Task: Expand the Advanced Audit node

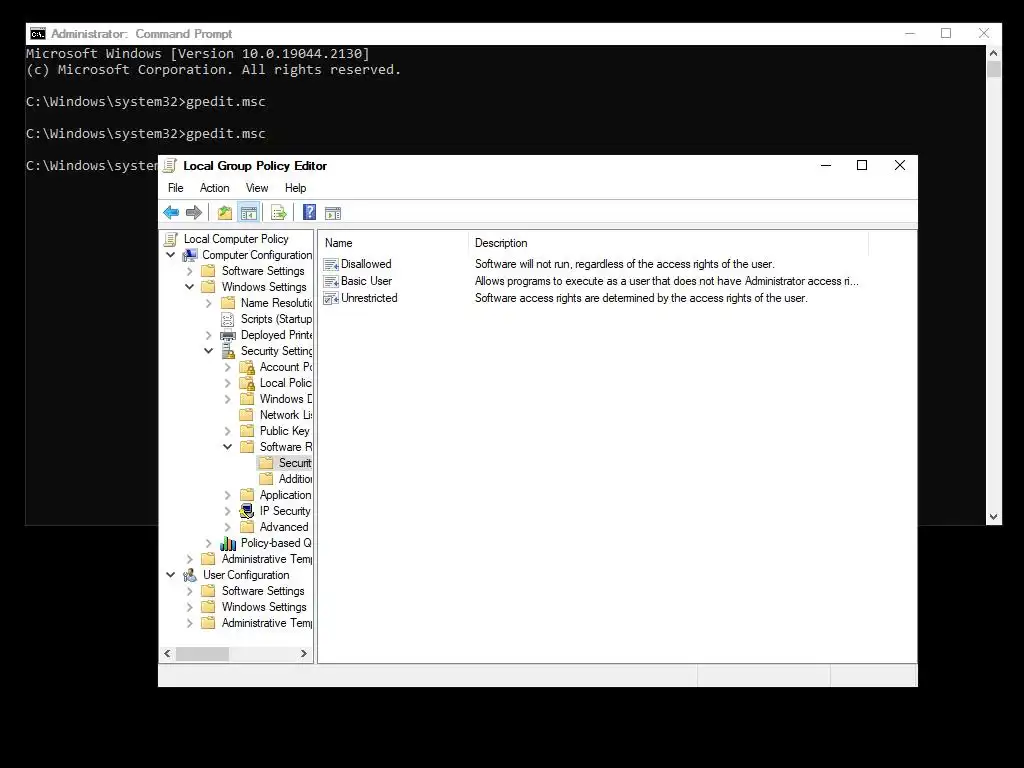Action: 228,528
